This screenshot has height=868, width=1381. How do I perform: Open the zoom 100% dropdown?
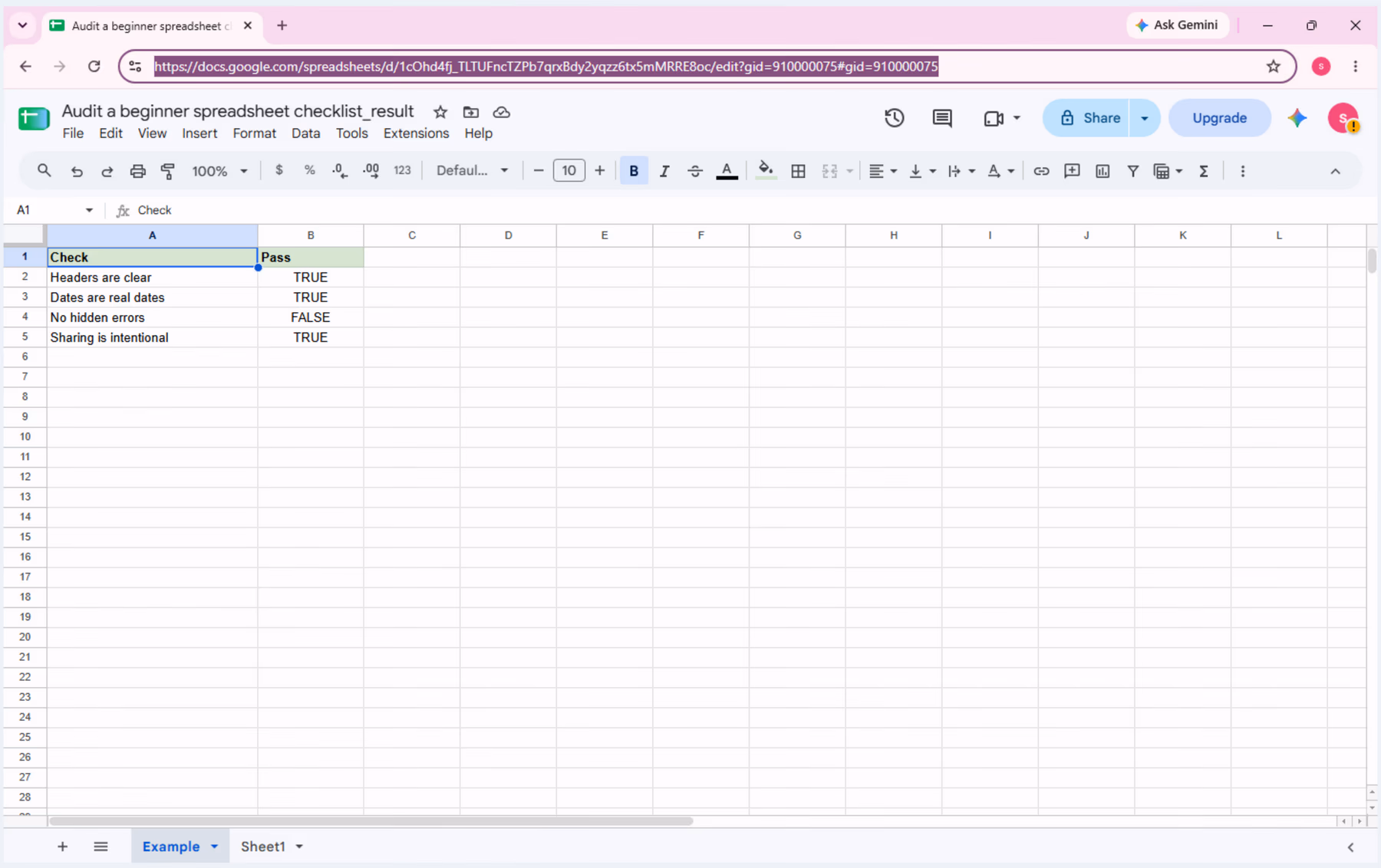[219, 171]
